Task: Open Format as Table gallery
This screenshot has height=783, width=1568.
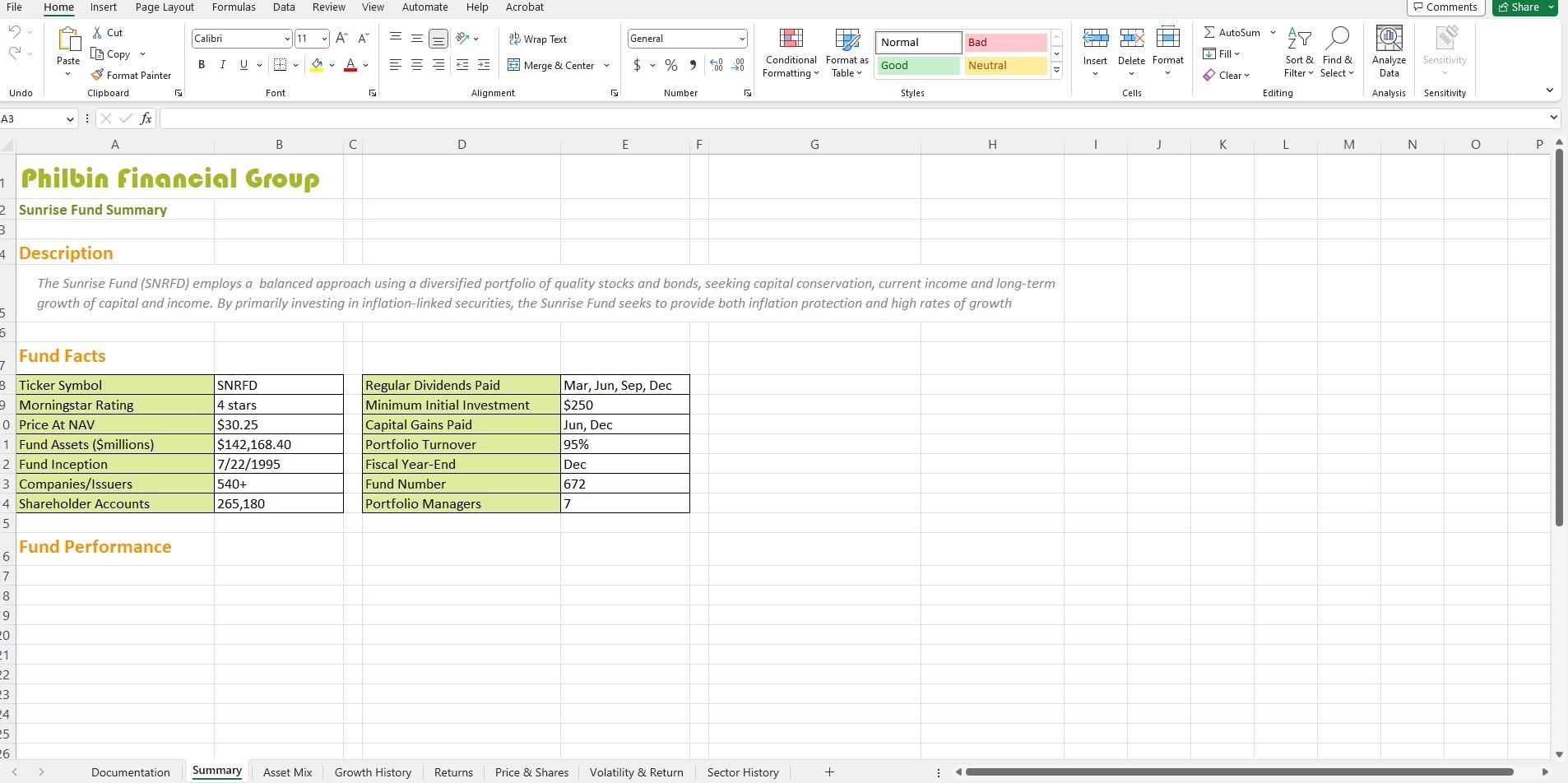Action: coord(847,53)
